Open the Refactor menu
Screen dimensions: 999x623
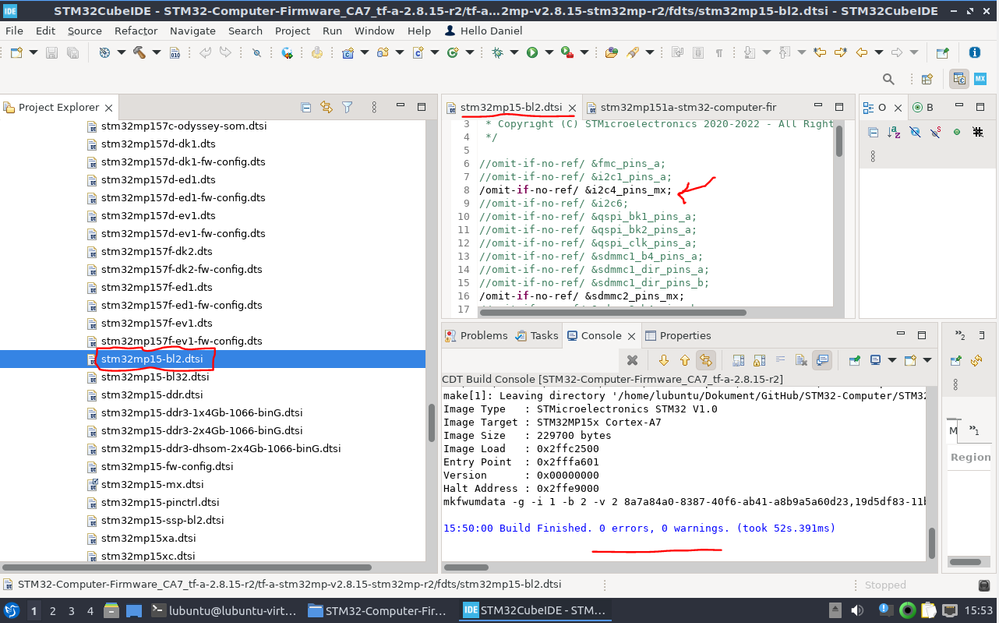pos(136,31)
